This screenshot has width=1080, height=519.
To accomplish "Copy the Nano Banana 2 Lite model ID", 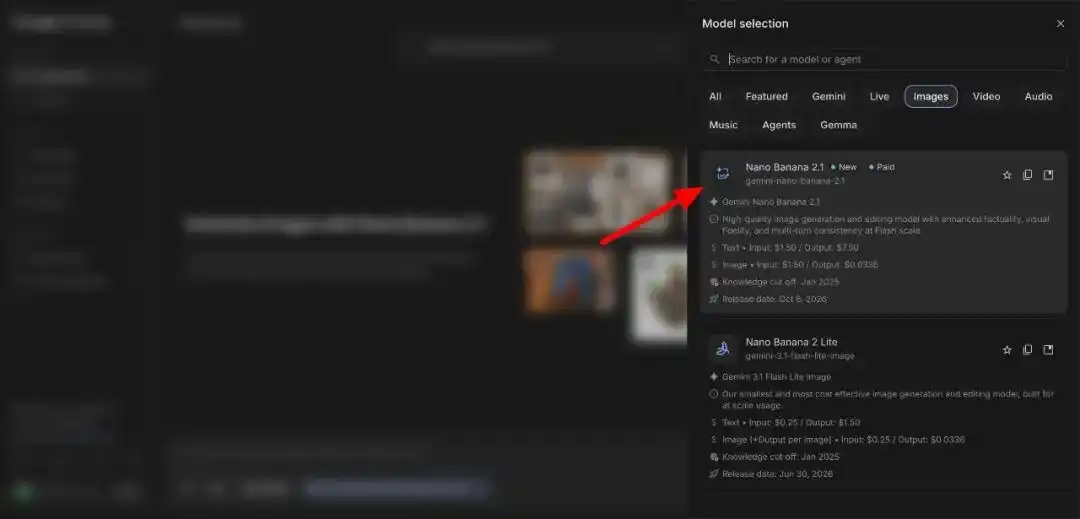I will pyautogui.click(x=1027, y=350).
